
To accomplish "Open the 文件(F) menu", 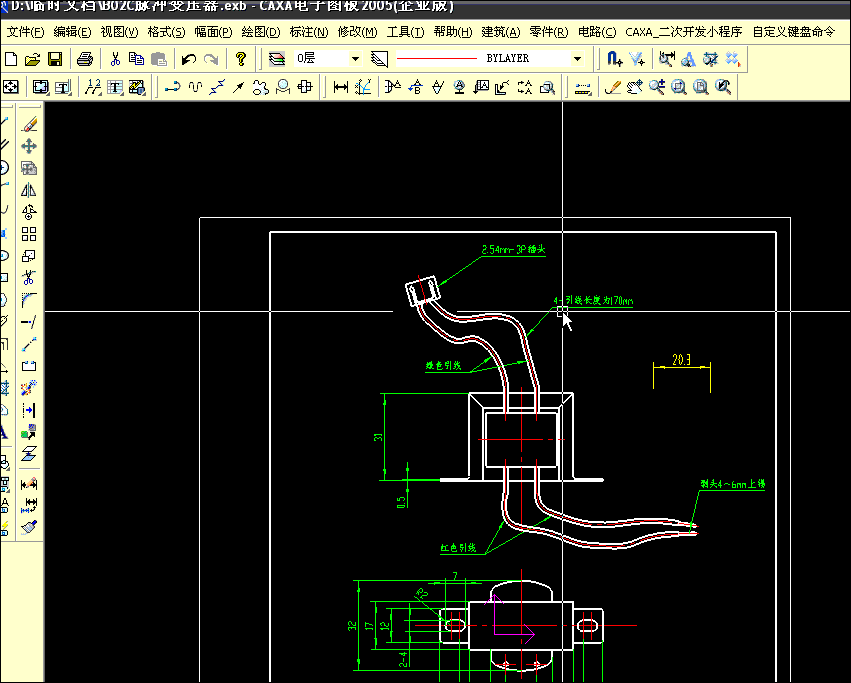I will pyautogui.click(x=26, y=33).
